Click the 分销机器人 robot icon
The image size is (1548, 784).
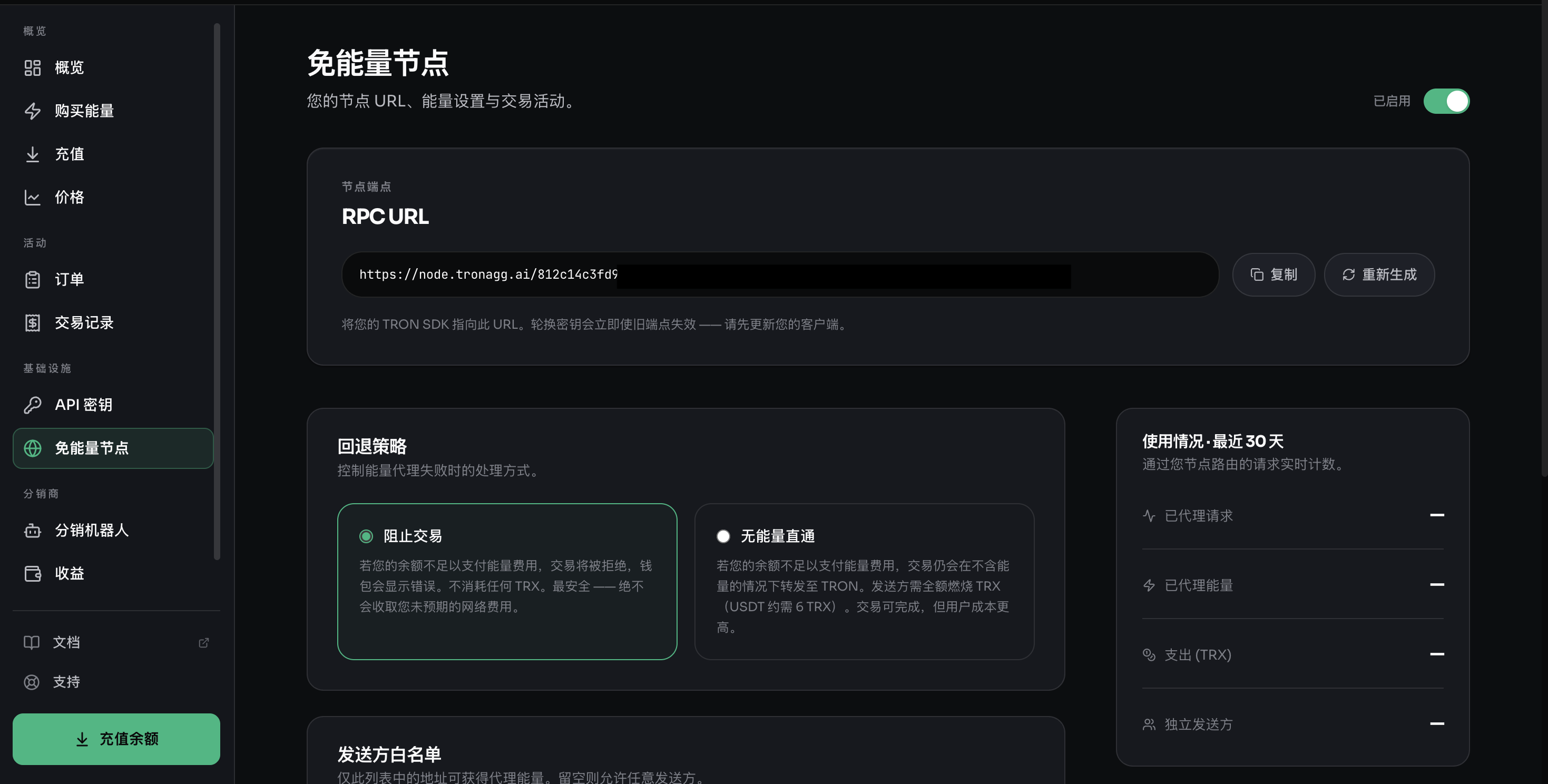click(x=33, y=531)
